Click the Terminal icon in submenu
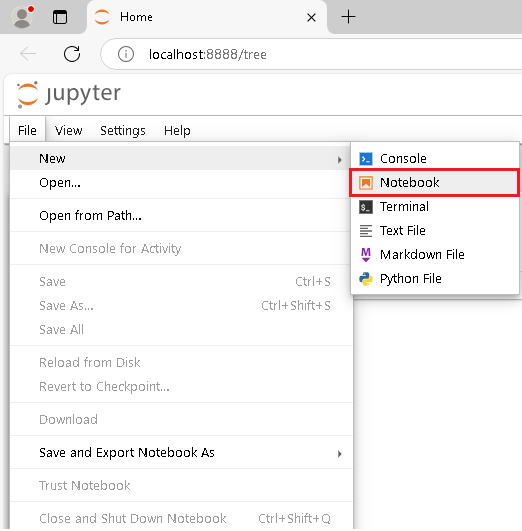Screen dimensions: 522x531 coord(366,207)
